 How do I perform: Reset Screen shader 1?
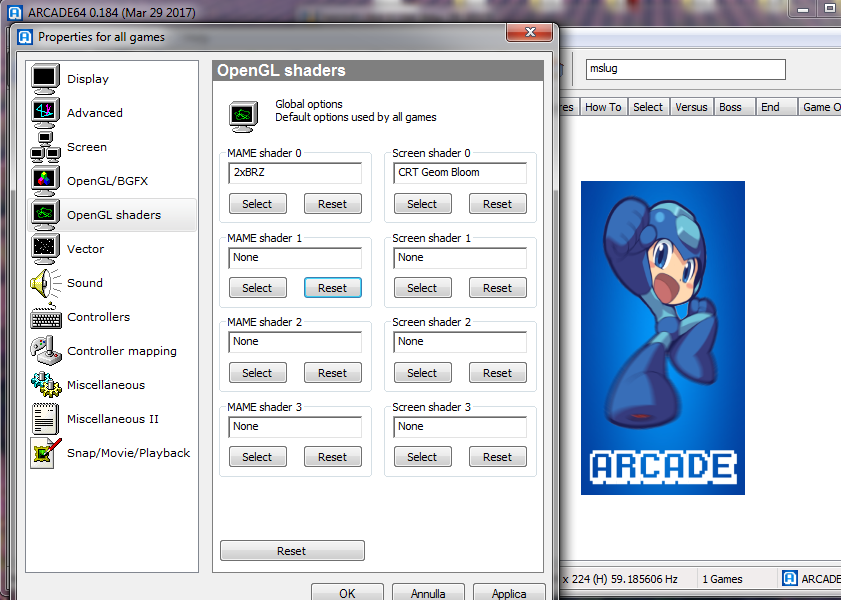point(498,288)
